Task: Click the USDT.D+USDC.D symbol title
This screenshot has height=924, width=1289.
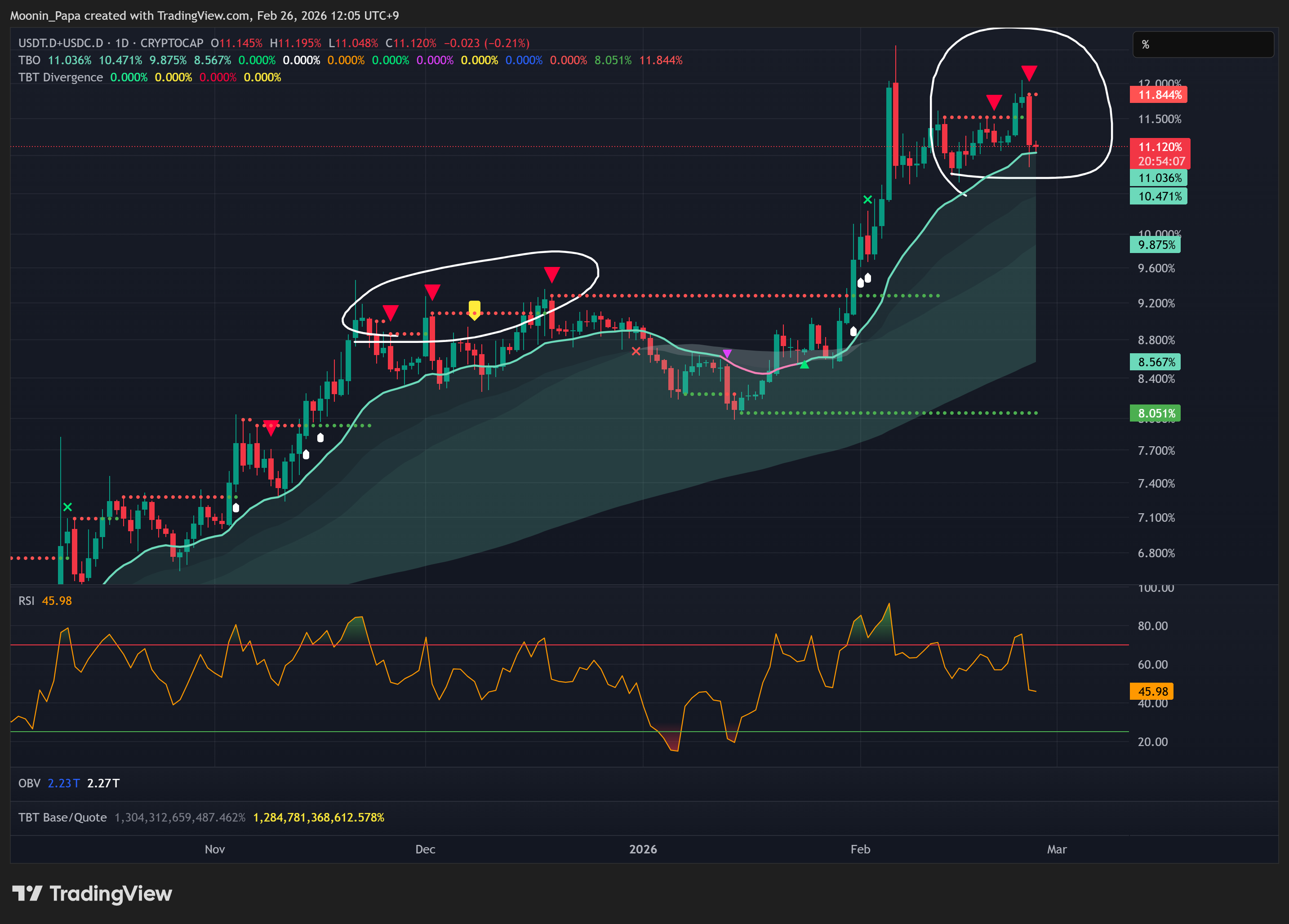Action: [60, 43]
